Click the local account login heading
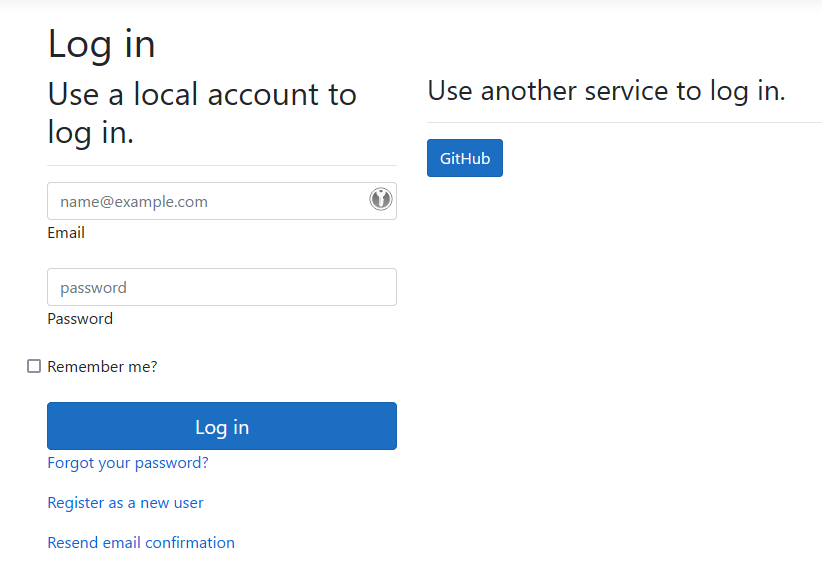 pyautogui.click(x=201, y=112)
